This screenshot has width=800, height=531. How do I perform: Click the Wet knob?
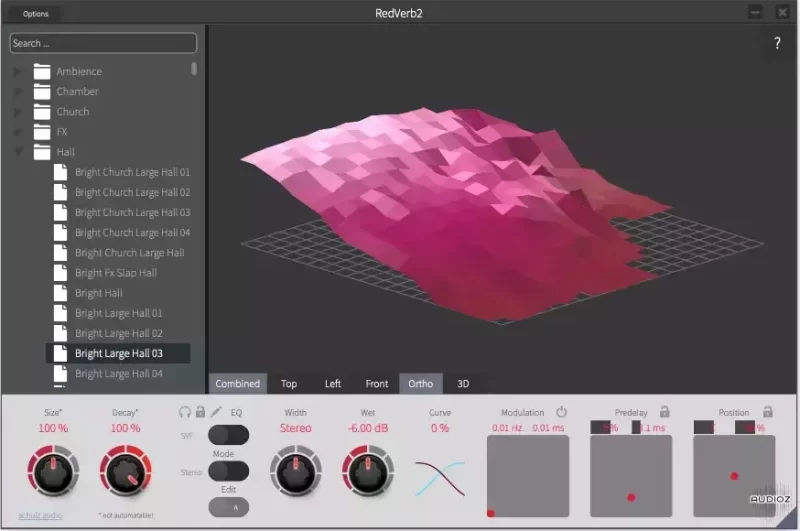pyautogui.click(x=368, y=471)
